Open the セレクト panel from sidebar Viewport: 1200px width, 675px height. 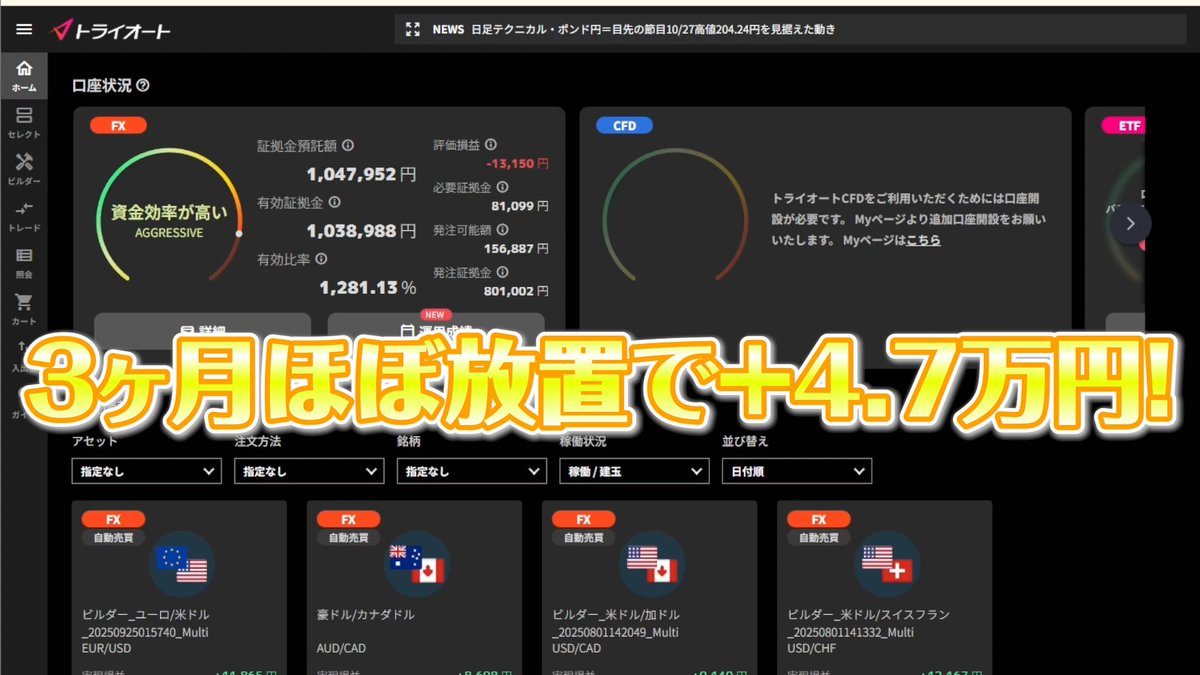[x=24, y=122]
